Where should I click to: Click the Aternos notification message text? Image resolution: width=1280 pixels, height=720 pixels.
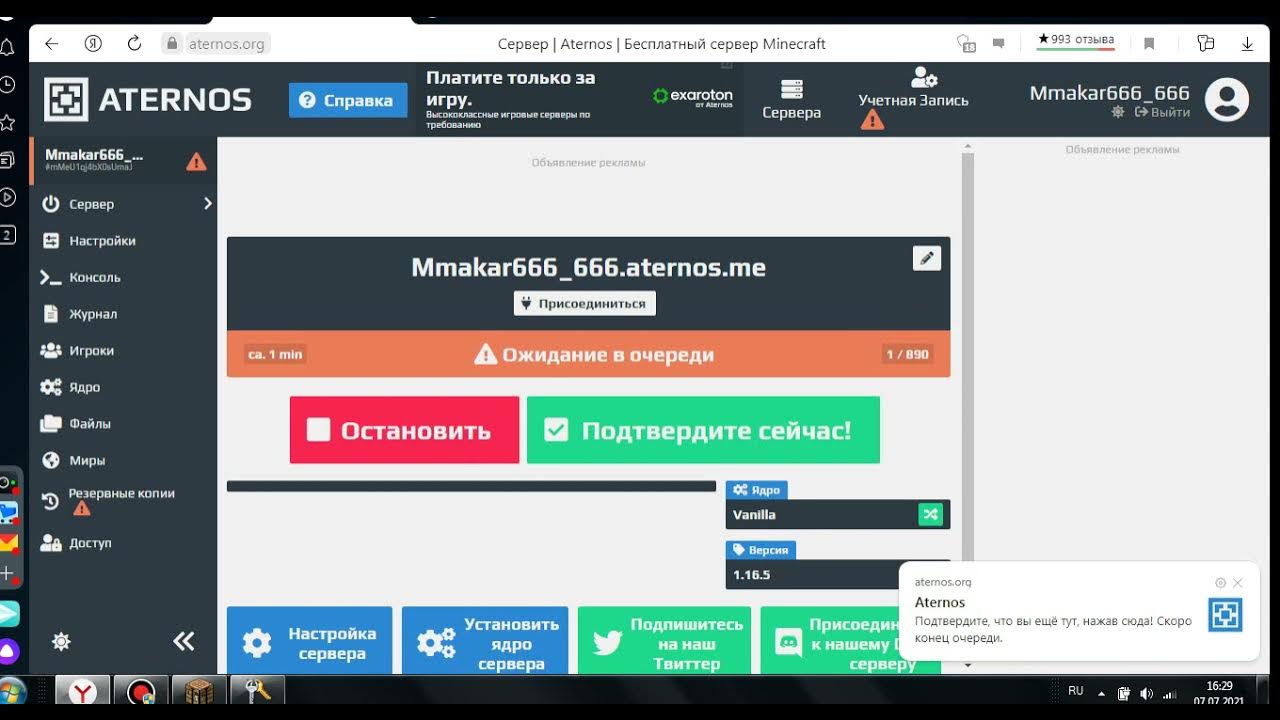tap(1053, 629)
